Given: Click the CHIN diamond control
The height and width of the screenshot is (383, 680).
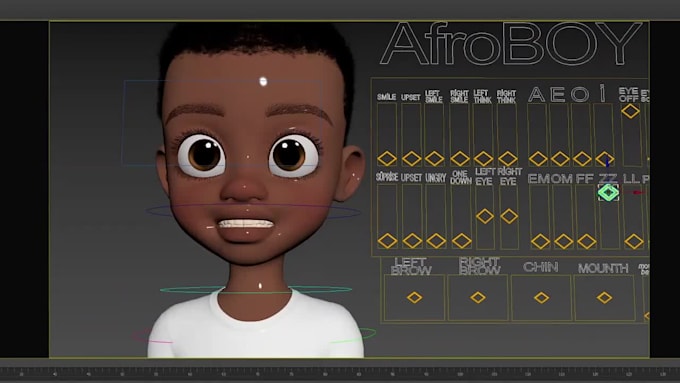Looking at the screenshot, I should 542,298.
